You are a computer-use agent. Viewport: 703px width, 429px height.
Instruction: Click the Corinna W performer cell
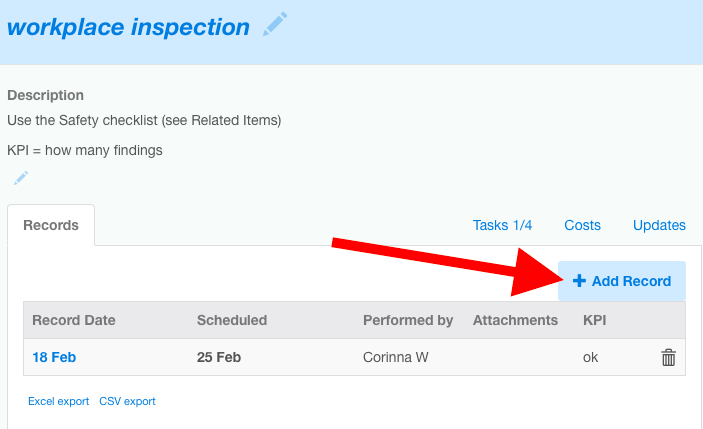[395, 357]
